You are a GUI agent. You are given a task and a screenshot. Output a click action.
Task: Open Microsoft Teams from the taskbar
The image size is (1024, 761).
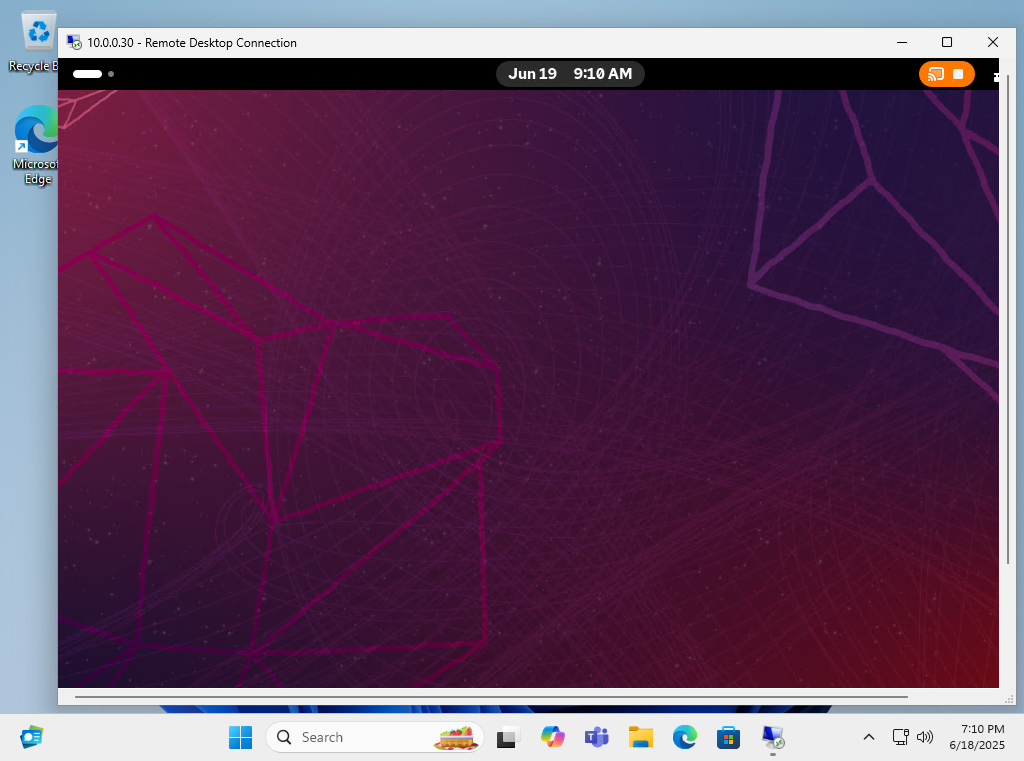596,737
